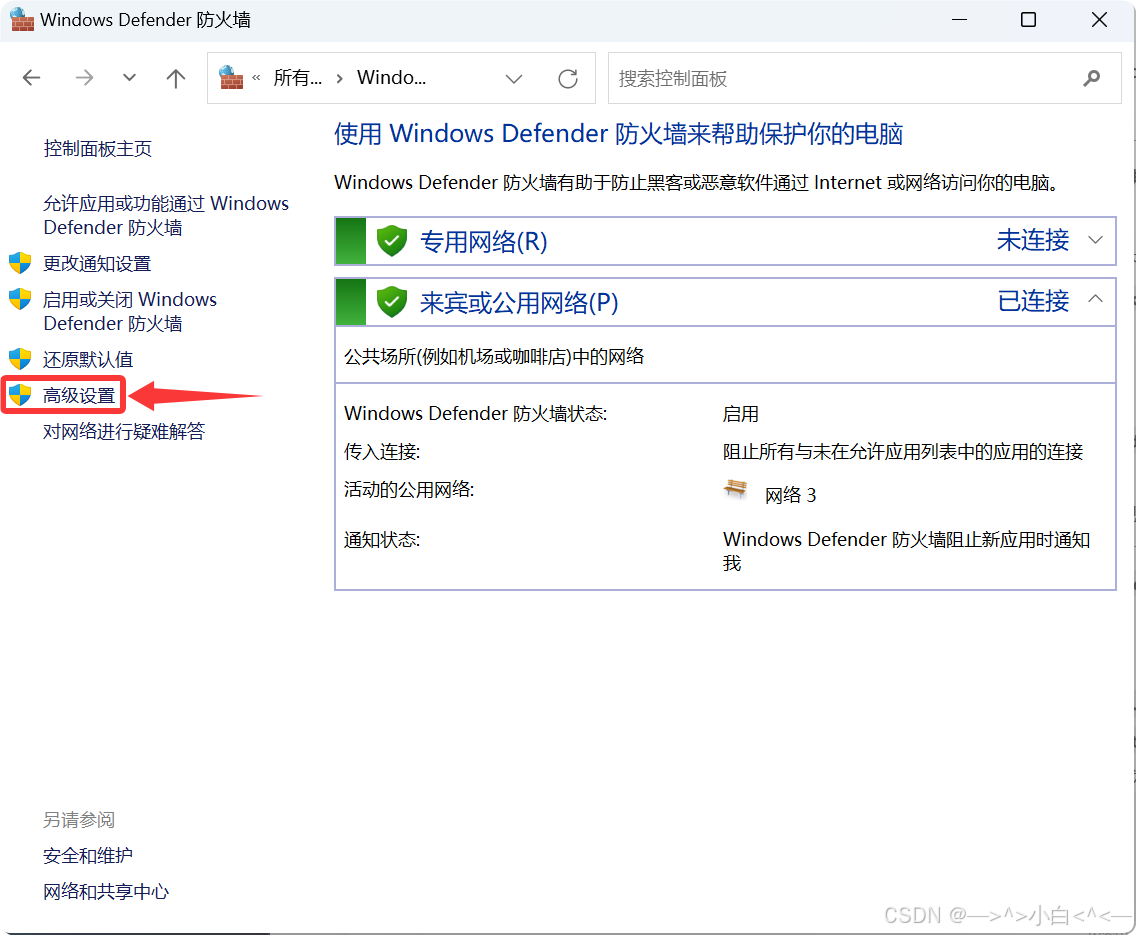Click 阻止所有与未在允许应用列表中的应用的连接 text

pos(903,452)
